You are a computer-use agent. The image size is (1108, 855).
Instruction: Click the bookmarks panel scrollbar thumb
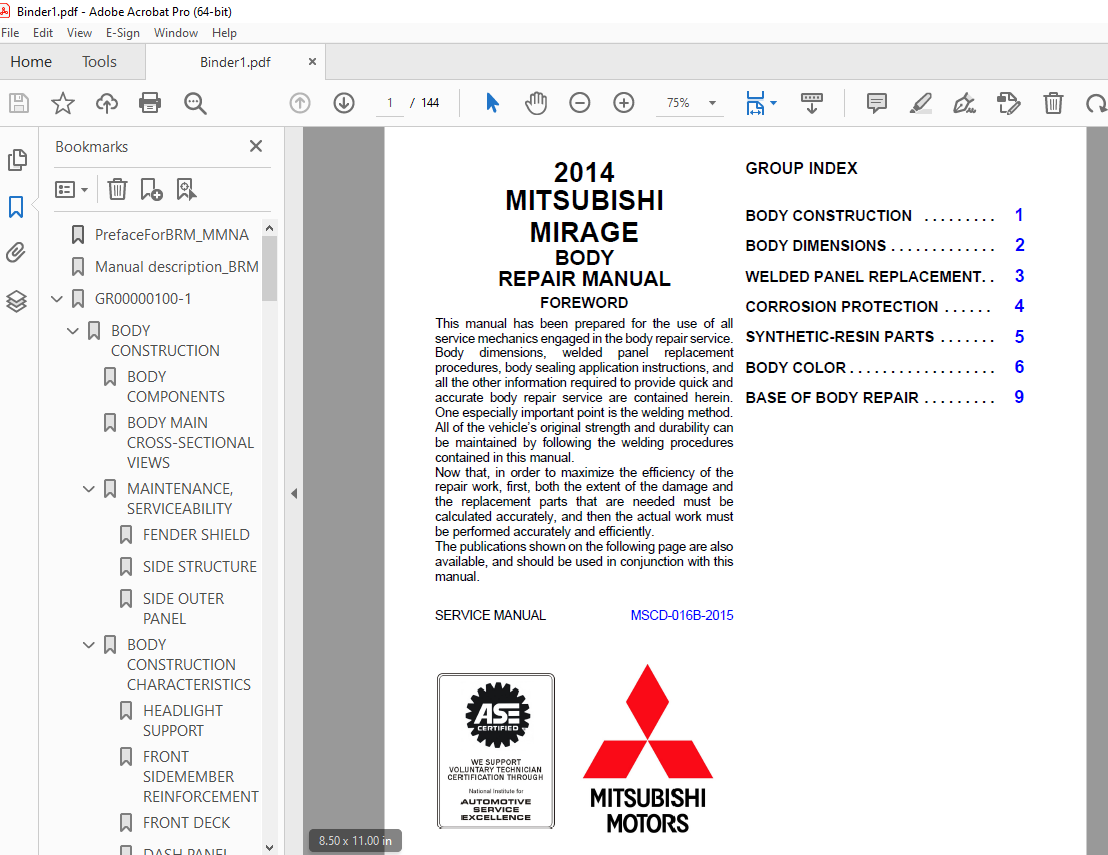click(x=269, y=269)
